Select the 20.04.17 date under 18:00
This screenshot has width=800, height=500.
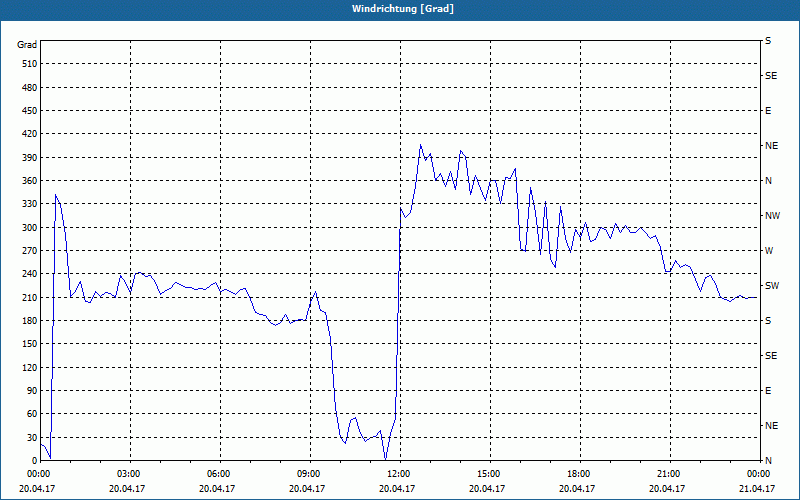tap(577, 488)
